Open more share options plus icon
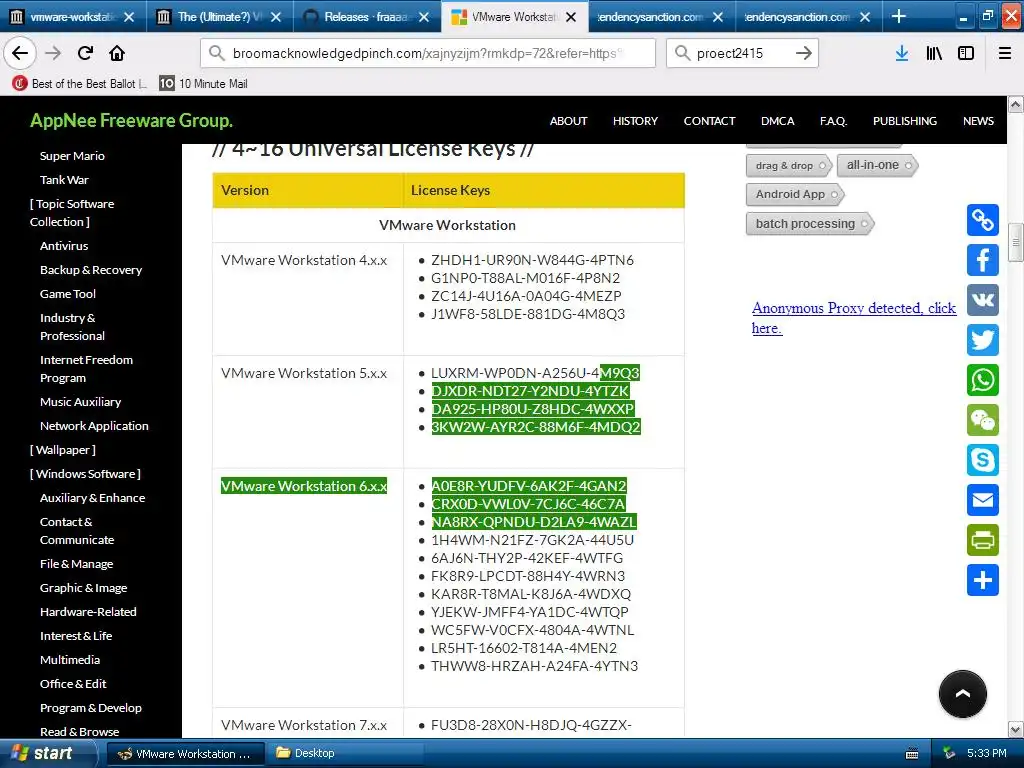 (x=982, y=580)
